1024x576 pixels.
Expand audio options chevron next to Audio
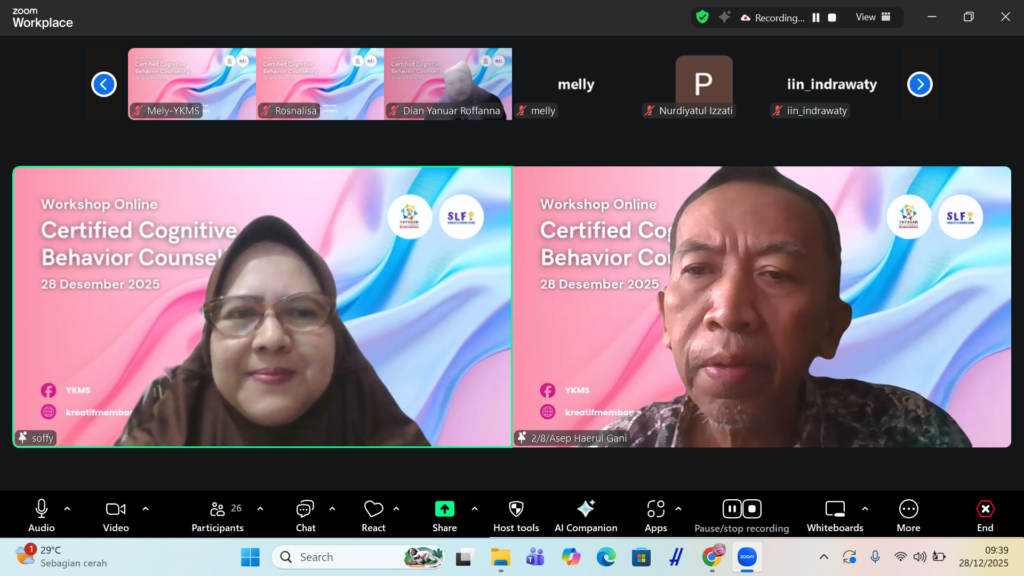click(67, 509)
